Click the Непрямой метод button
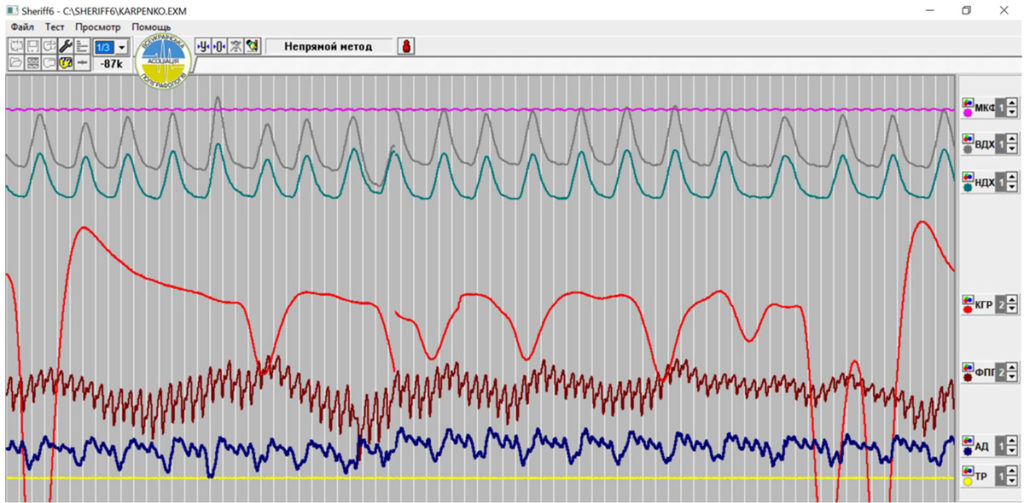Image resolution: width=1024 pixels, height=503 pixels. pos(327,47)
